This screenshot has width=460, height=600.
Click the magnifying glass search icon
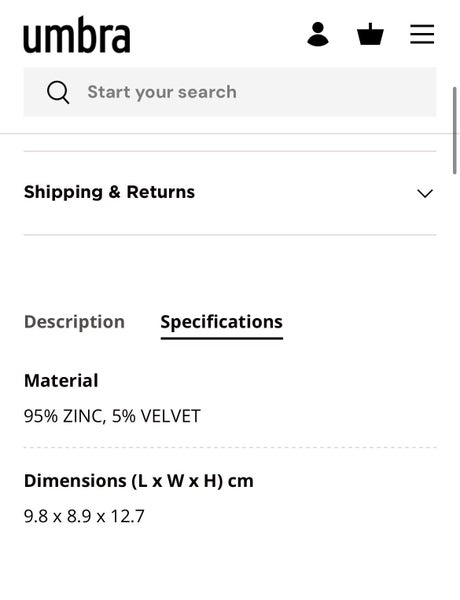[58, 92]
